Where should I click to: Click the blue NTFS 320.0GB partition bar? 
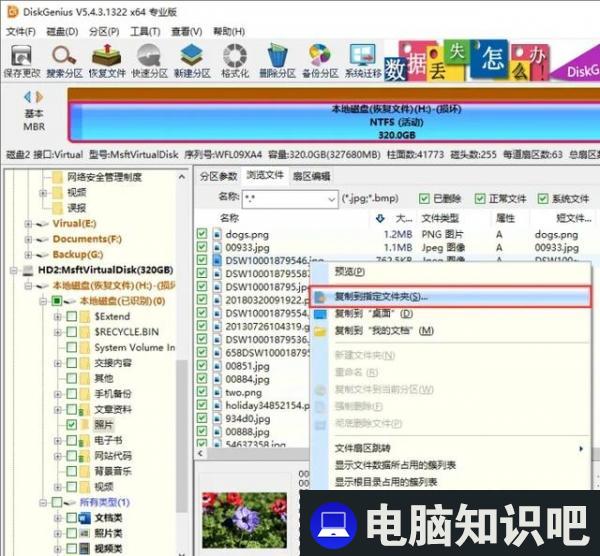[334, 122]
